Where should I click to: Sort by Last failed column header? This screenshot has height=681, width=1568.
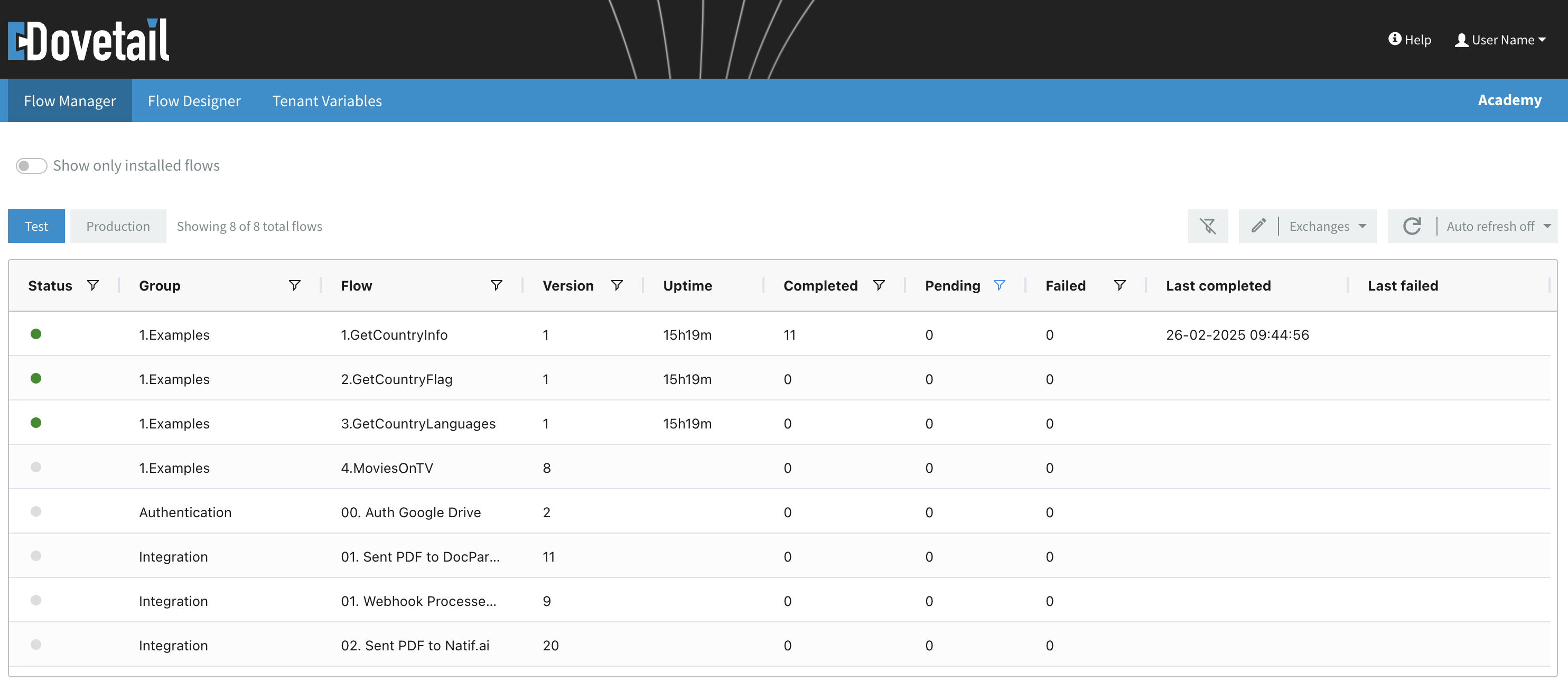pyautogui.click(x=1403, y=285)
